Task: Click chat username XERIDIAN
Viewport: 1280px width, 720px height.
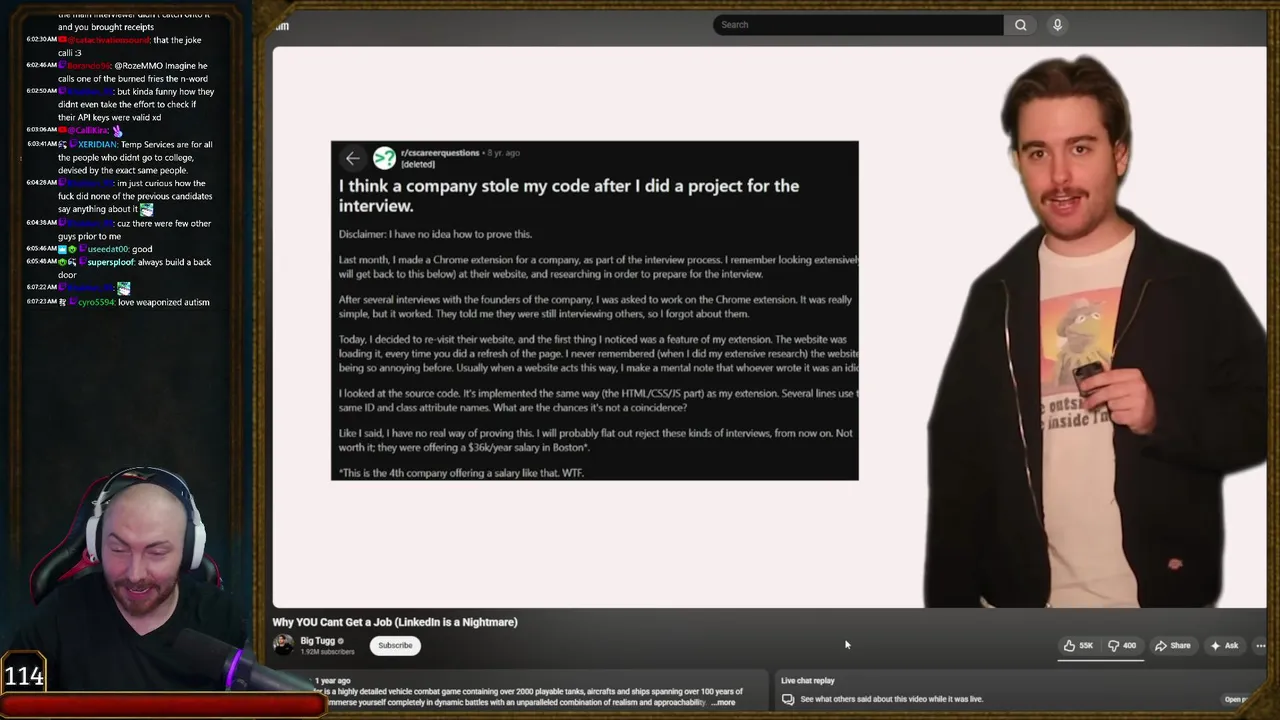Action: coord(97,144)
